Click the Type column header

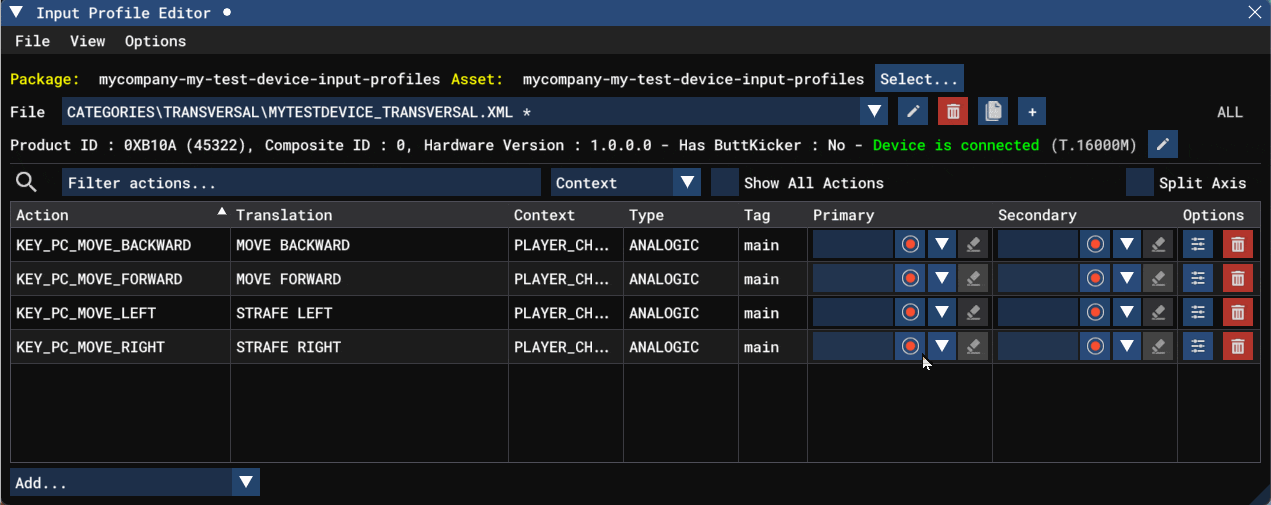tap(681, 215)
